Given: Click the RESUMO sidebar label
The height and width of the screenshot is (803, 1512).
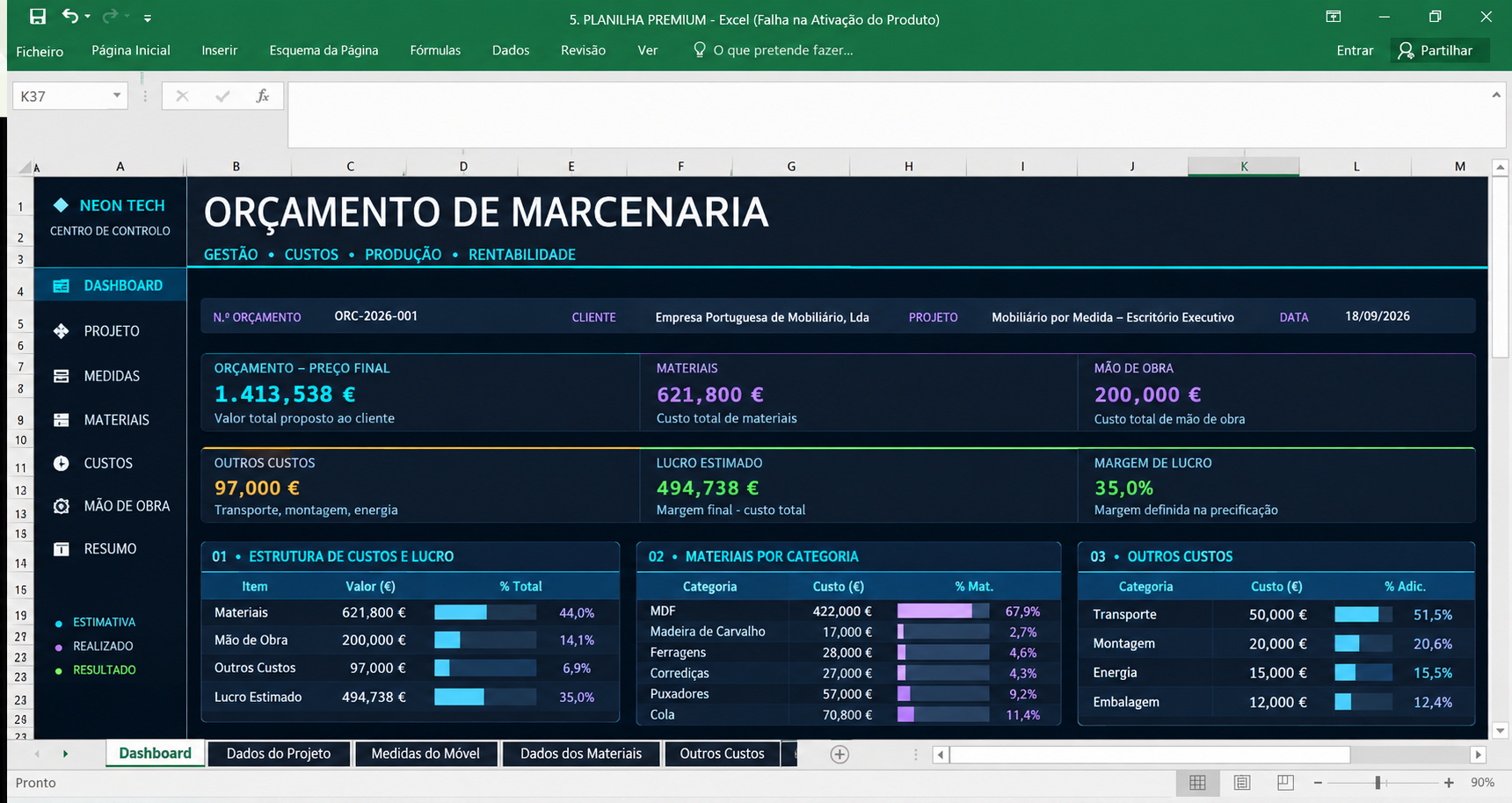Looking at the screenshot, I should [x=110, y=549].
